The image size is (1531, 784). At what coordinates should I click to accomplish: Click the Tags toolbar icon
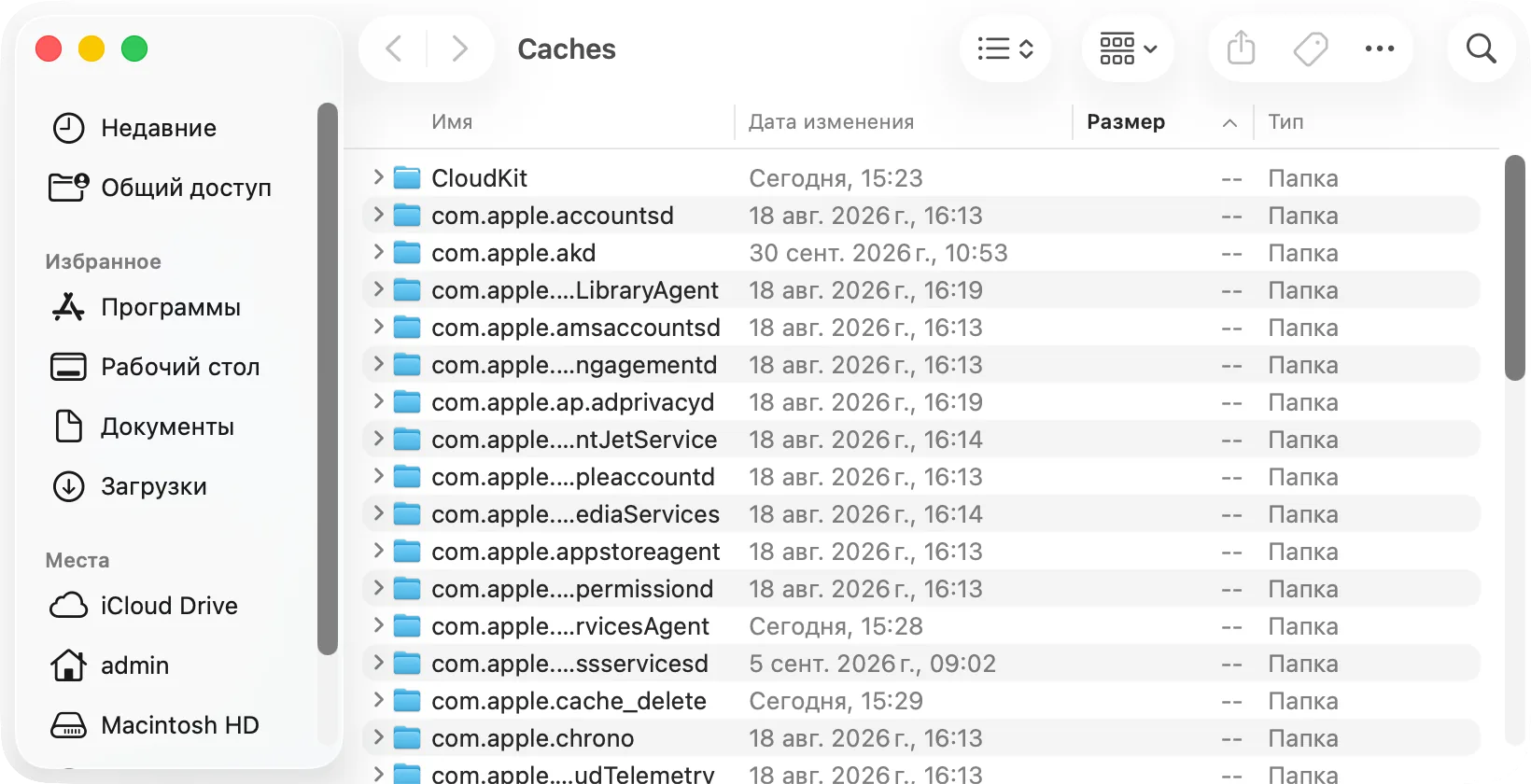coord(1311,49)
